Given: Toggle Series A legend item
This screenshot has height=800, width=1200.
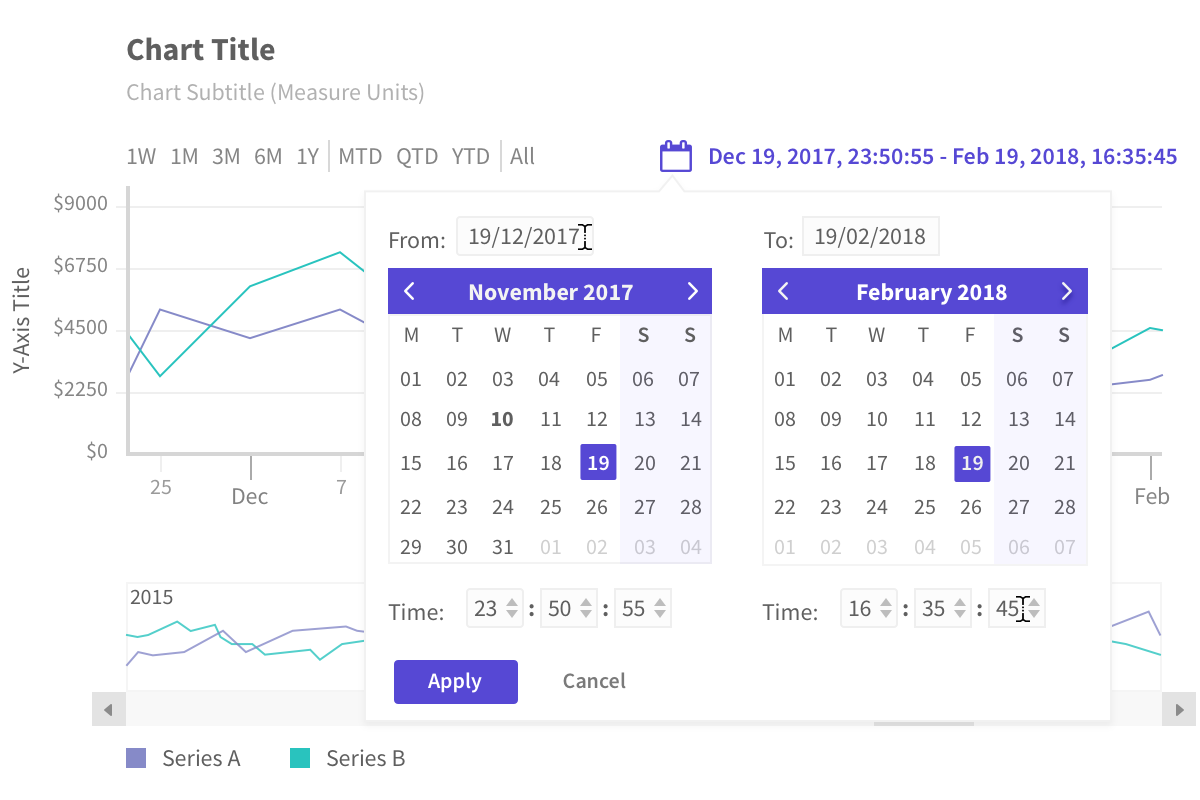Looking at the screenshot, I should [x=184, y=758].
